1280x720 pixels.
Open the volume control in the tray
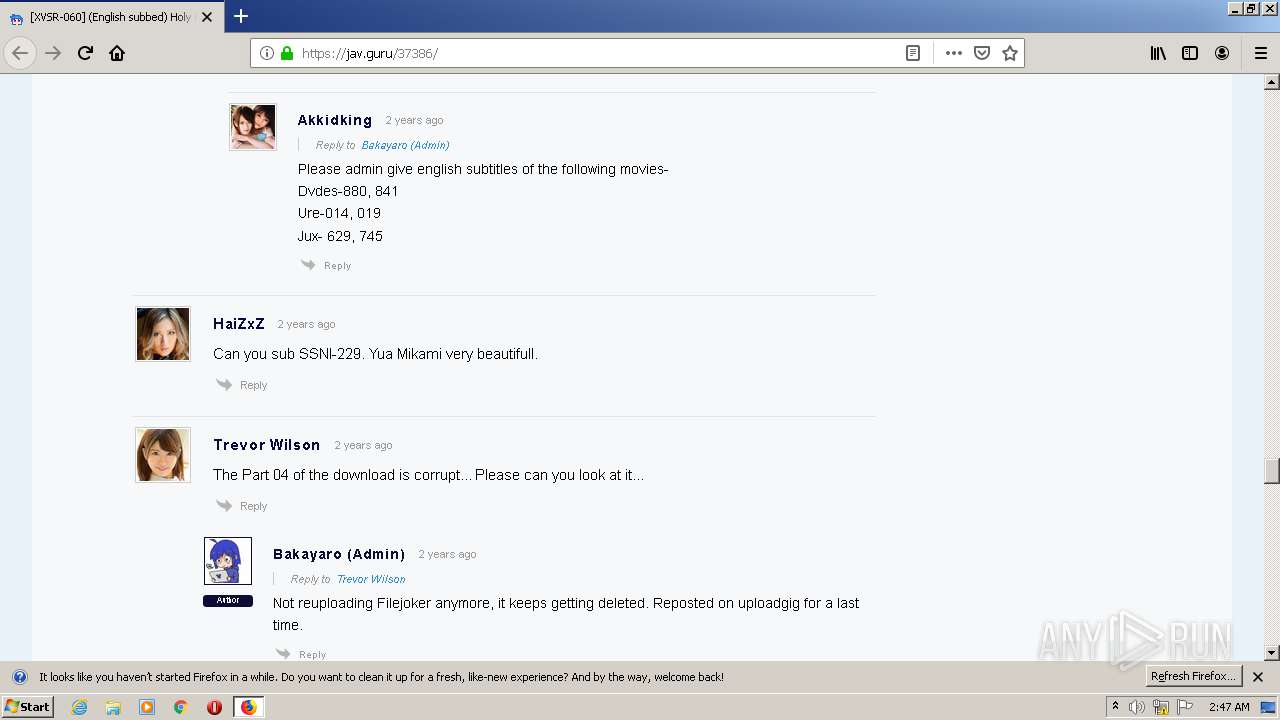coord(1137,707)
